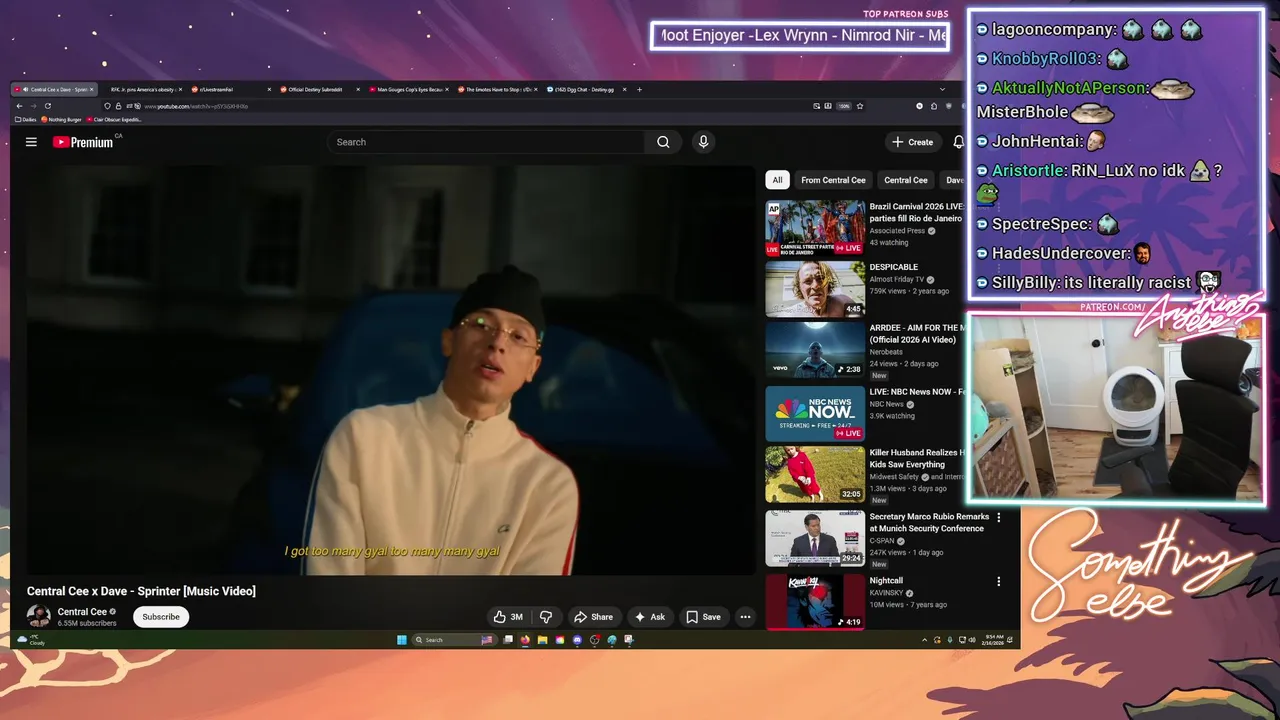Open weather widget on taskbar

point(31,640)
